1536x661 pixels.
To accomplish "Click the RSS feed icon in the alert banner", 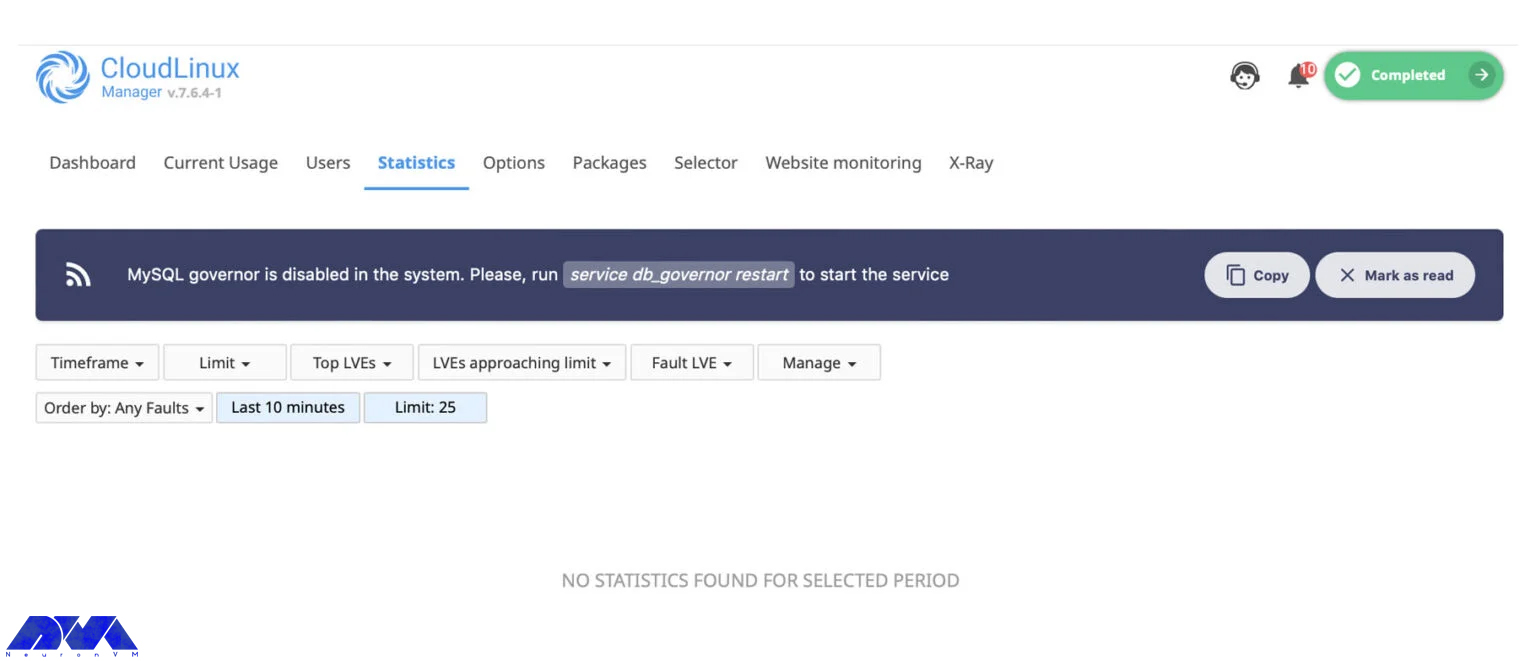I will (x=78, y=274).
